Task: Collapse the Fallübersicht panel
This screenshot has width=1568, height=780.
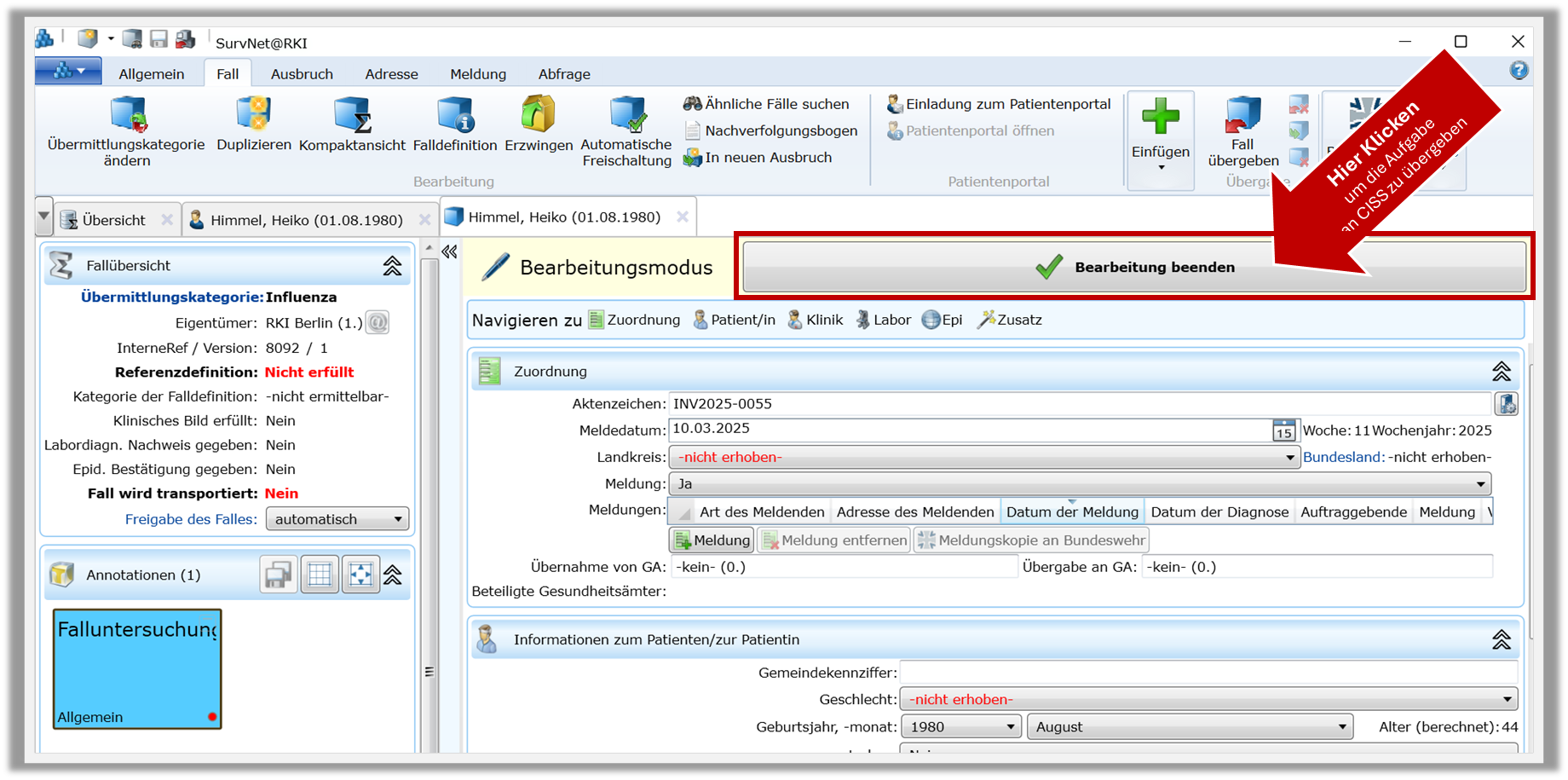Action: (x=392, y=266)
